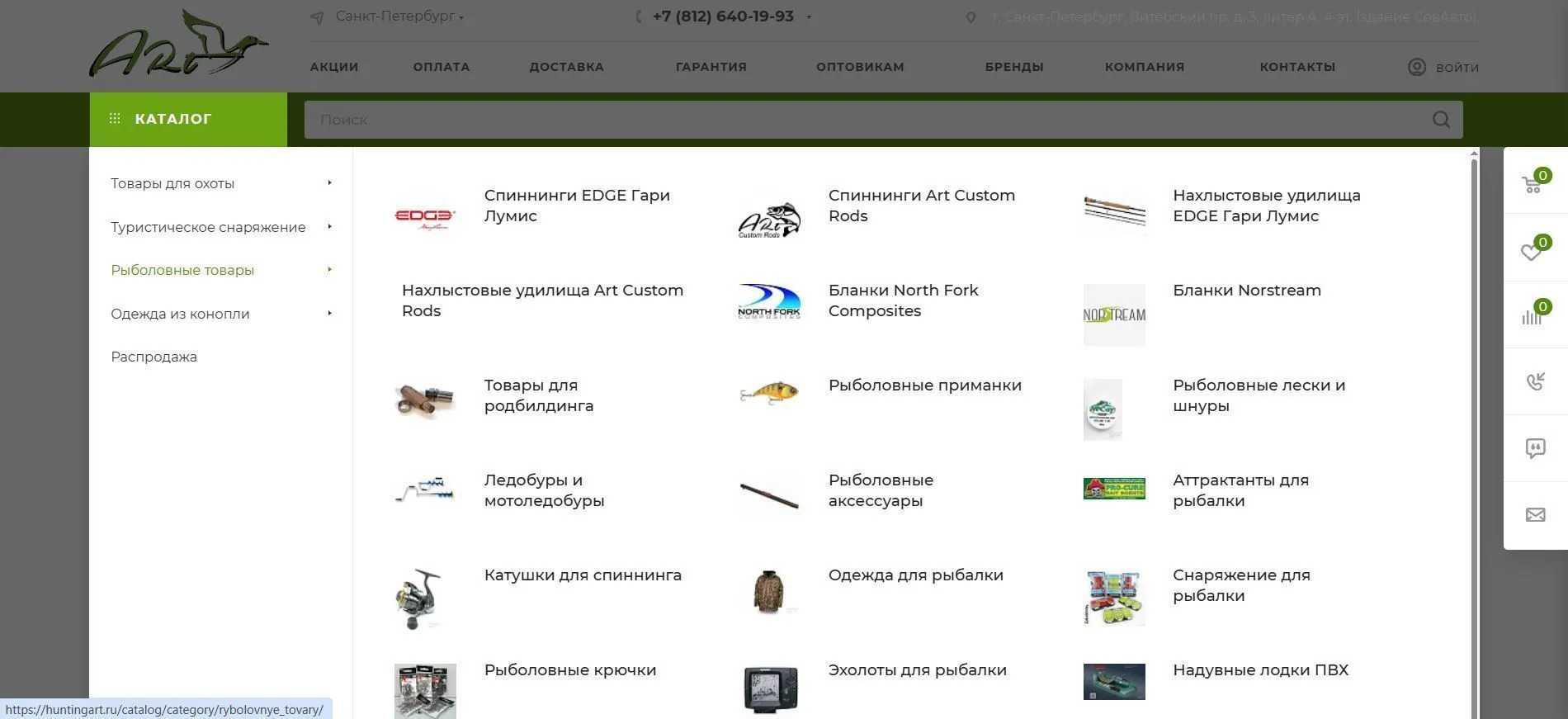This screenshot has width=1568, height=719.
Task: Open the feedback chat bubble icon
Action: (1535, 448)
